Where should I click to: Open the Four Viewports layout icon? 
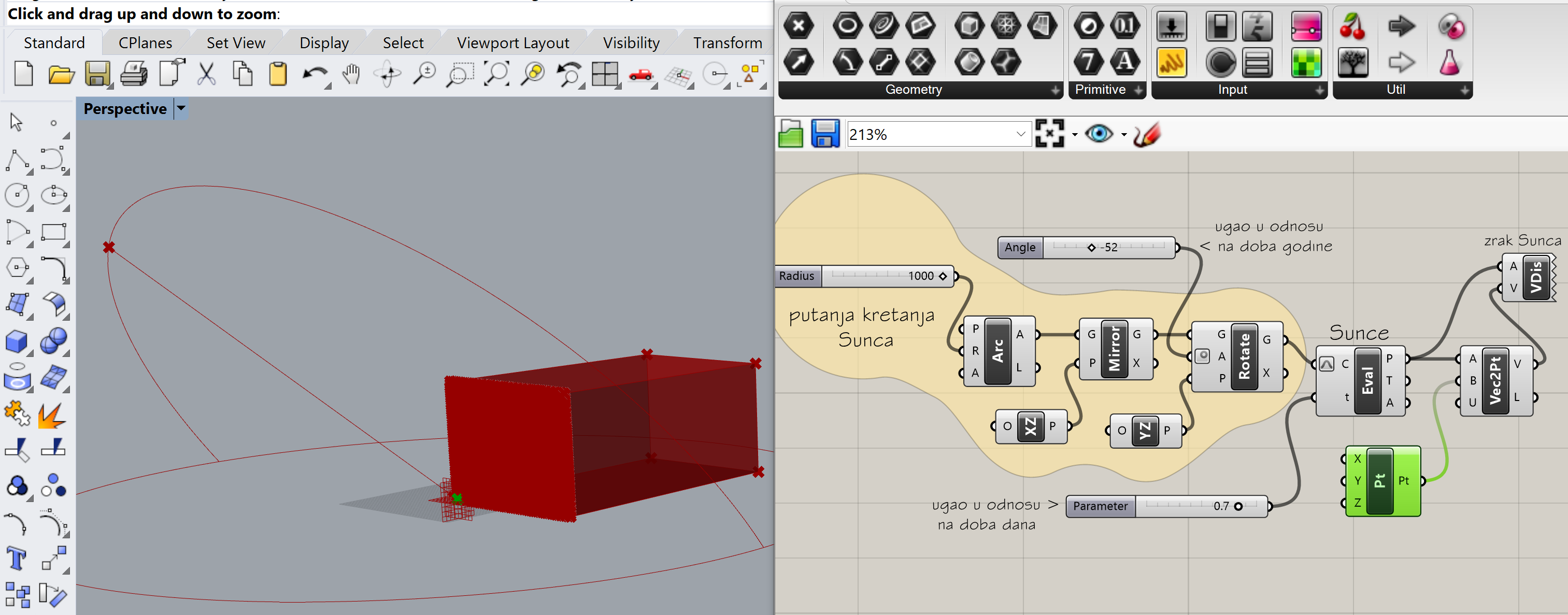point(605,74)
